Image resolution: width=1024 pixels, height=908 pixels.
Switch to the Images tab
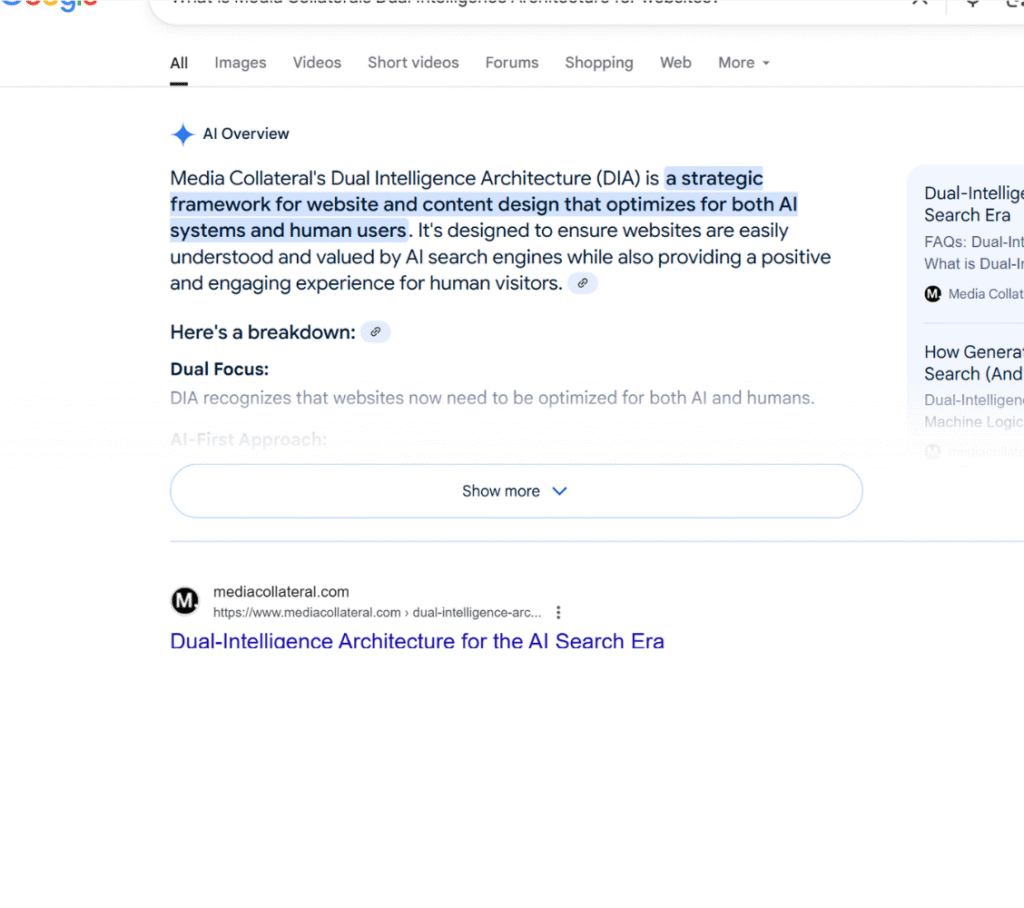[240, 63]
